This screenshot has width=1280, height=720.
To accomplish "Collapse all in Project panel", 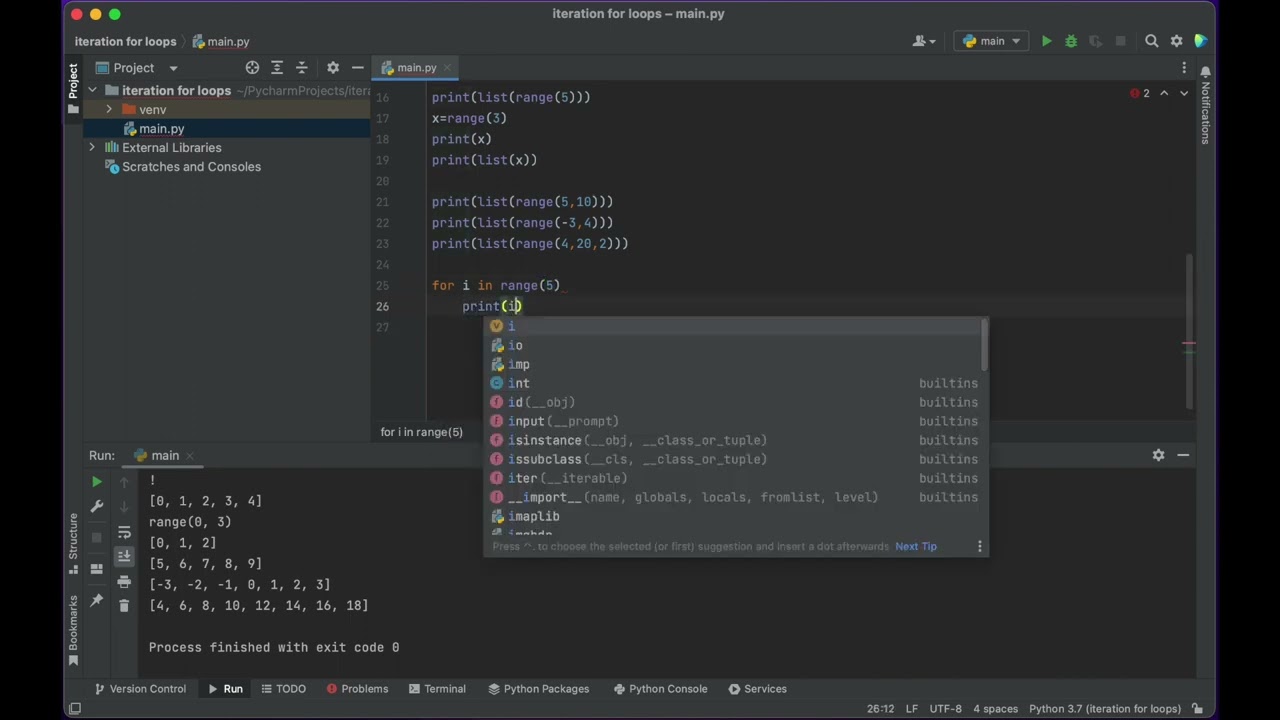I will point(302,68).
